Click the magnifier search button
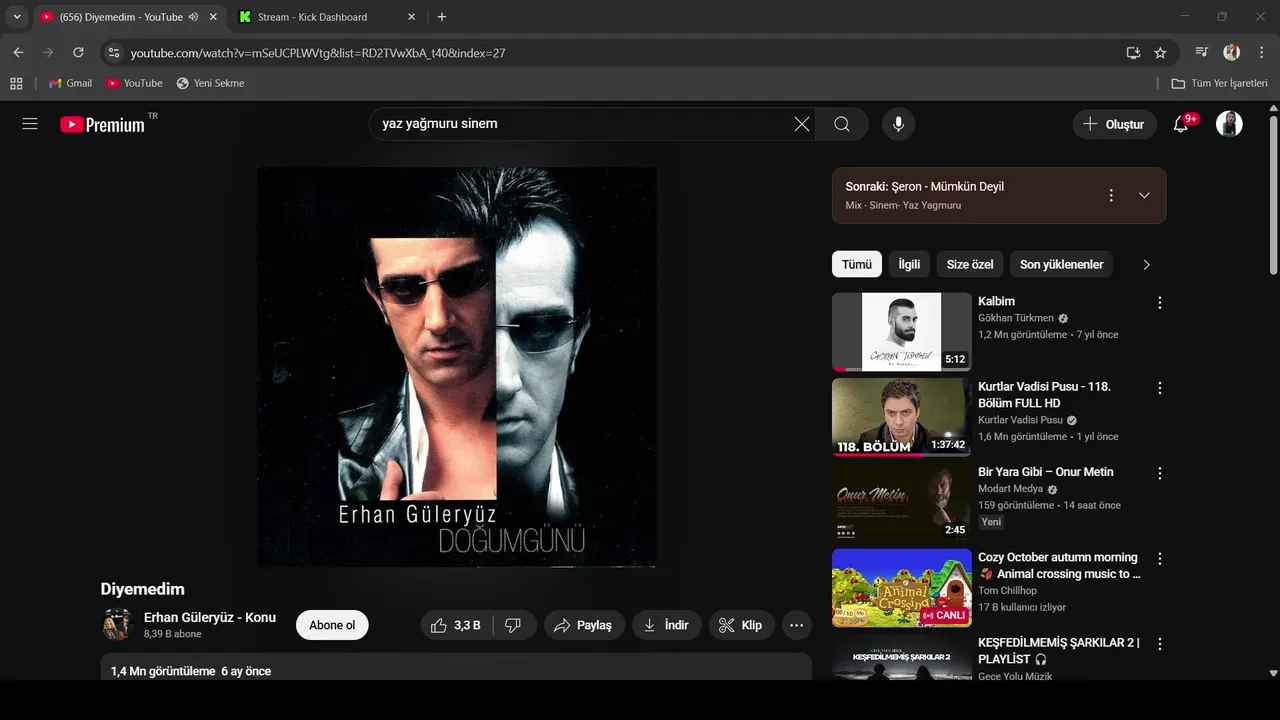The width and height of the screenshot is (1280, 720). click(x=842, y=124)
